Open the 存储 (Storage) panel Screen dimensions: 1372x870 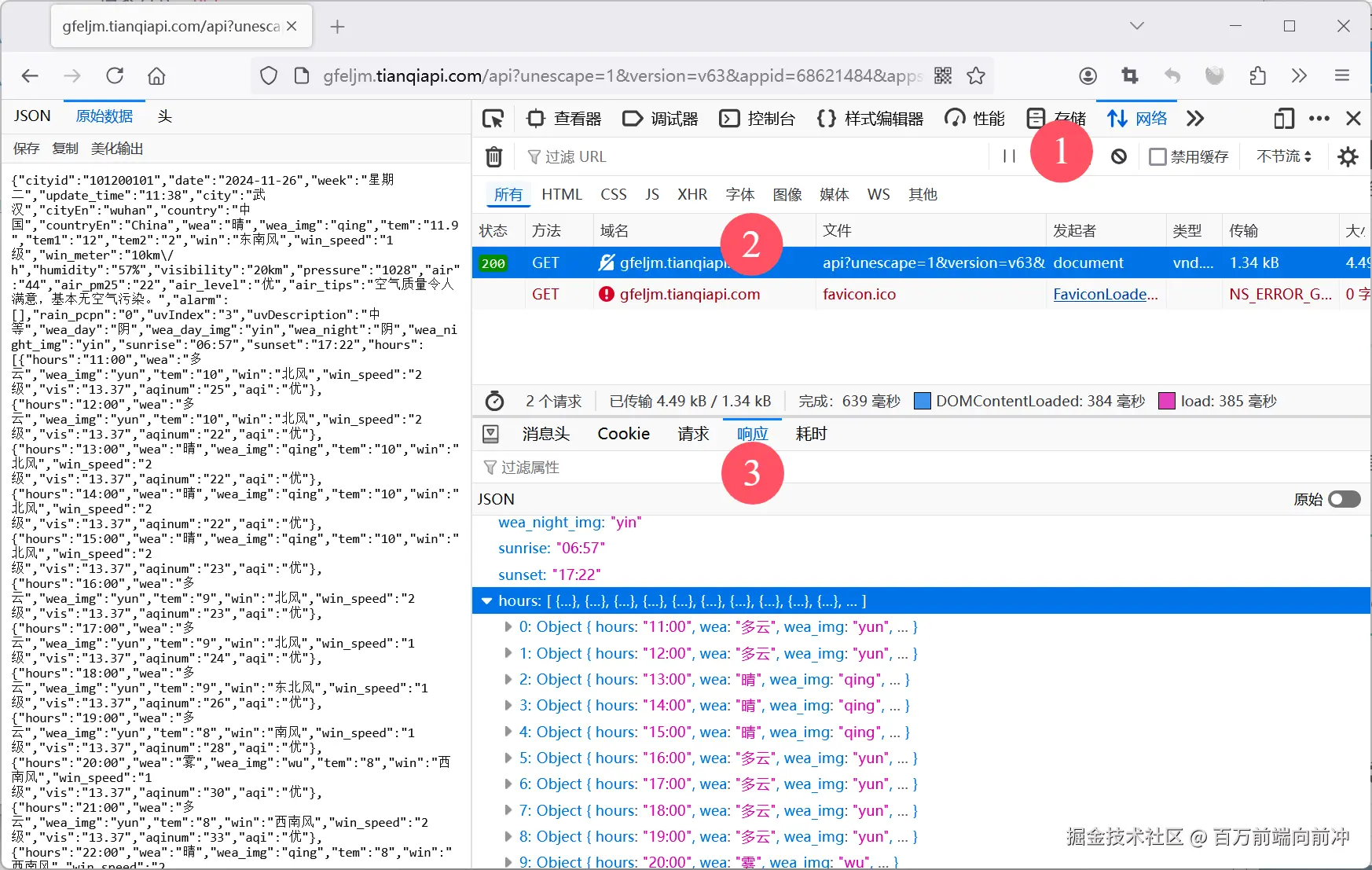1058,118
